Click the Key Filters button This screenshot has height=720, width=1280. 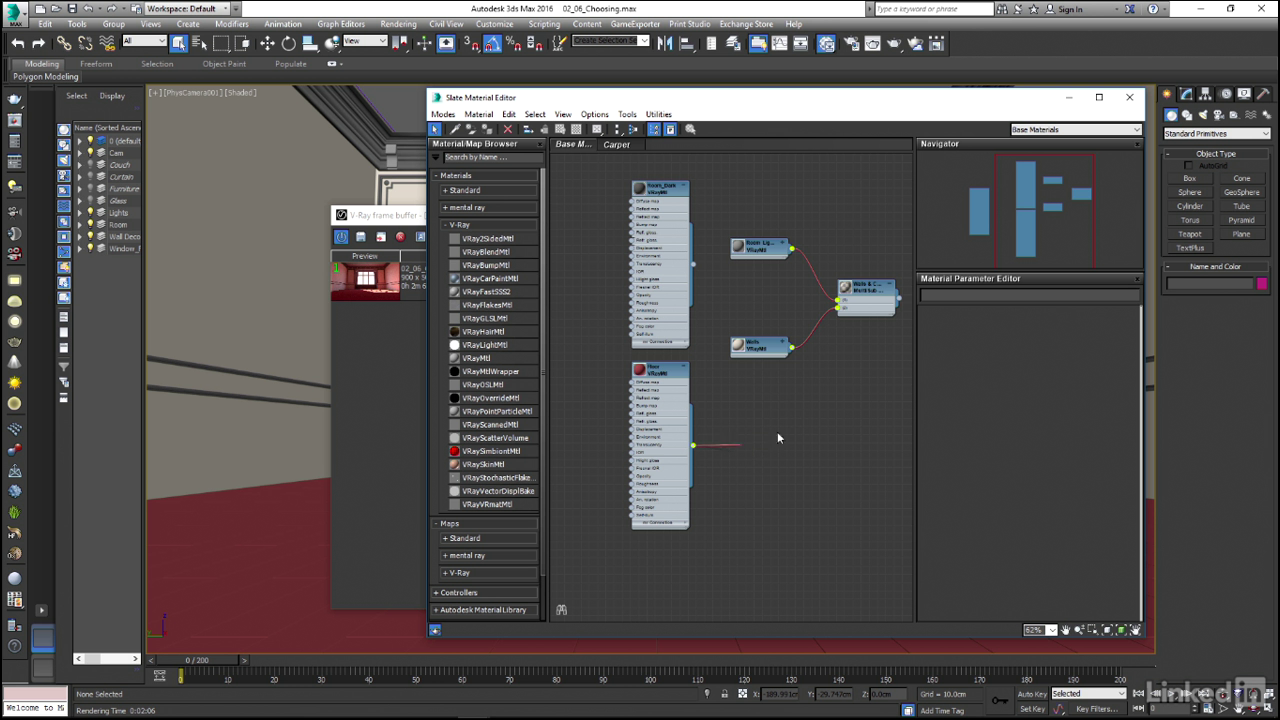tap(1097, 709)
